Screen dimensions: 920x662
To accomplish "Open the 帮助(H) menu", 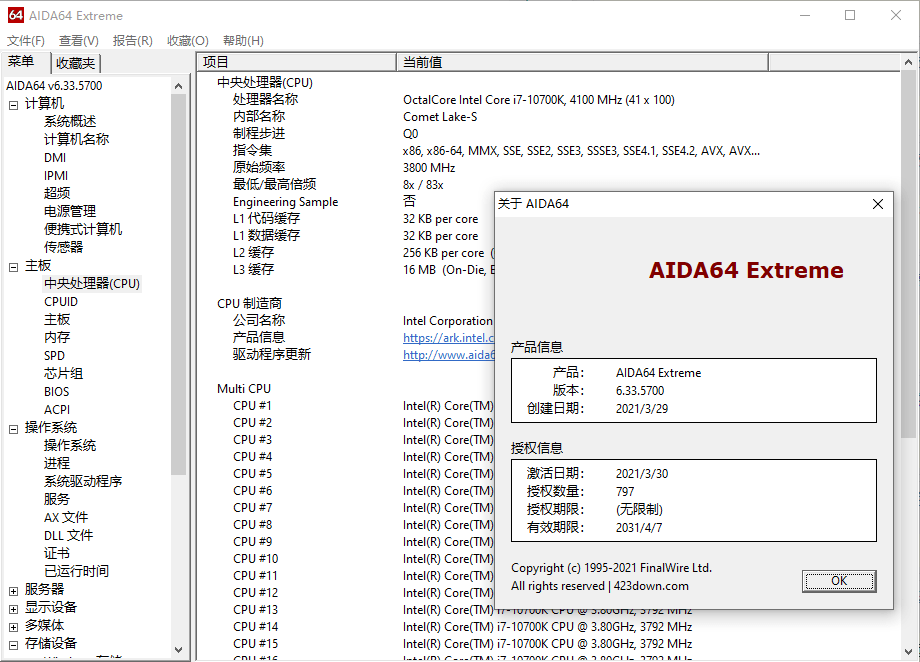I will click(243, 41).
